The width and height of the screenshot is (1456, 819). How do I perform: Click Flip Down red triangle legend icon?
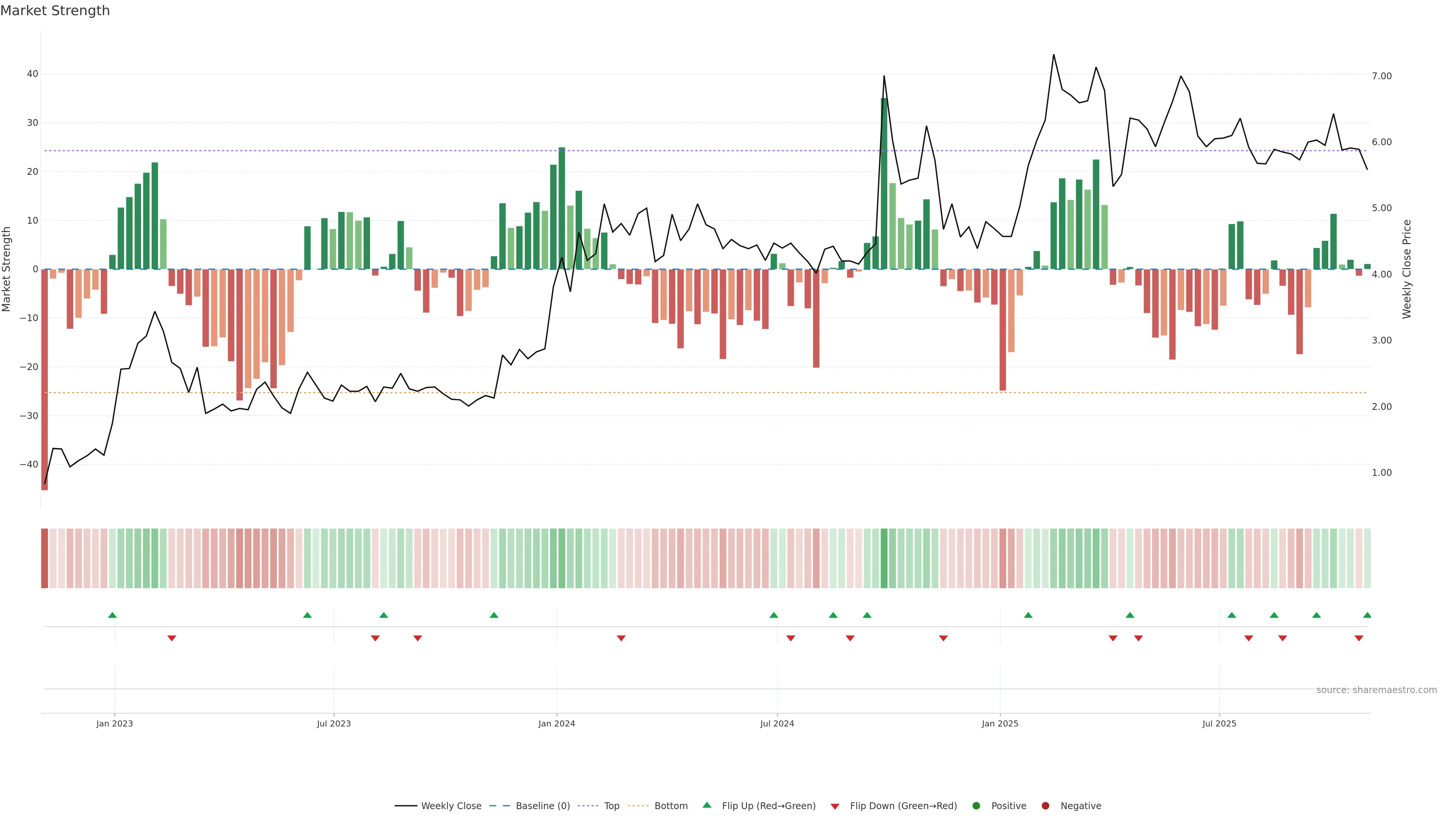pos(835,806)
